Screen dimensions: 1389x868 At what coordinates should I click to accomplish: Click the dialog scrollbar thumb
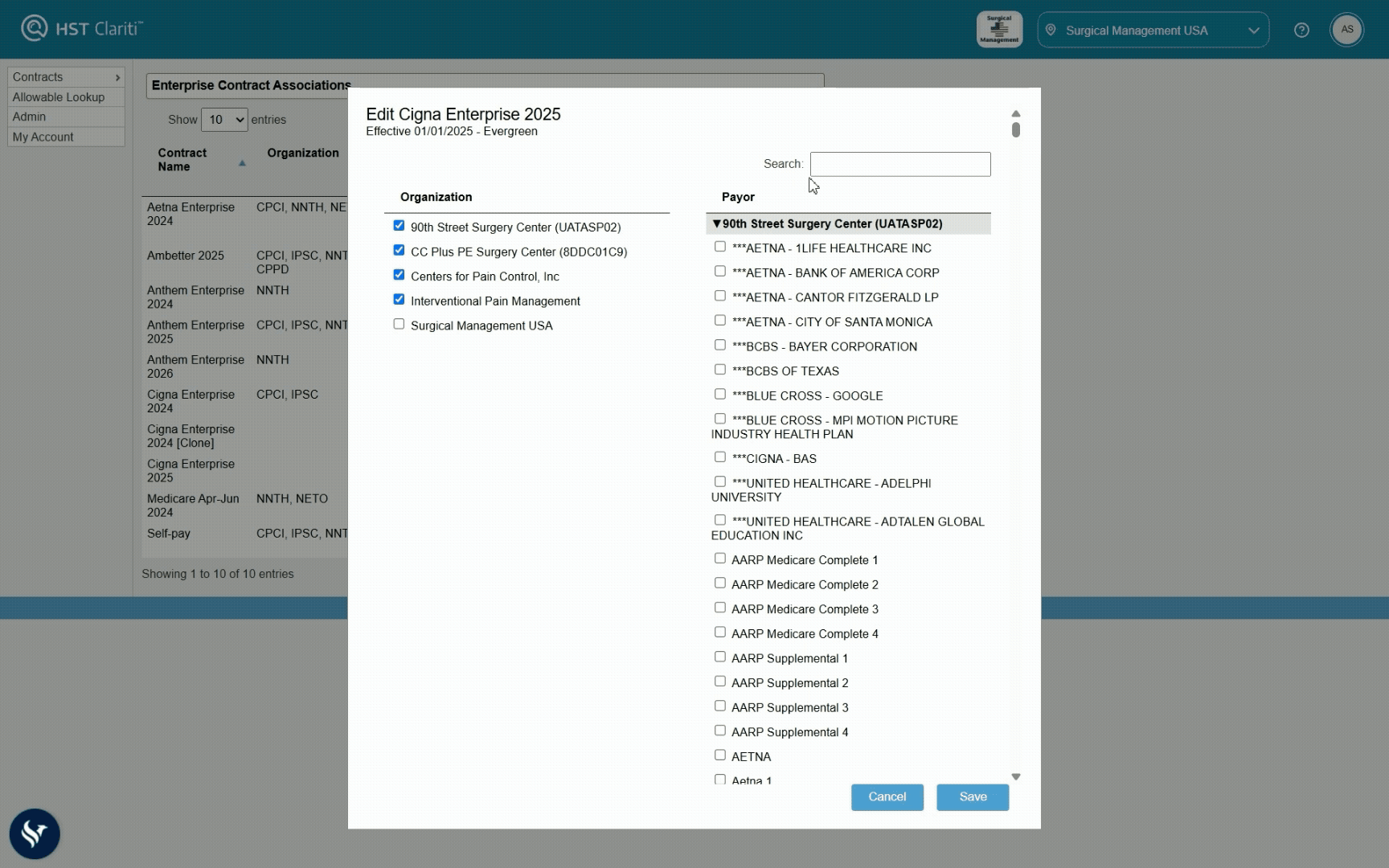click(x=1016, y=129)
